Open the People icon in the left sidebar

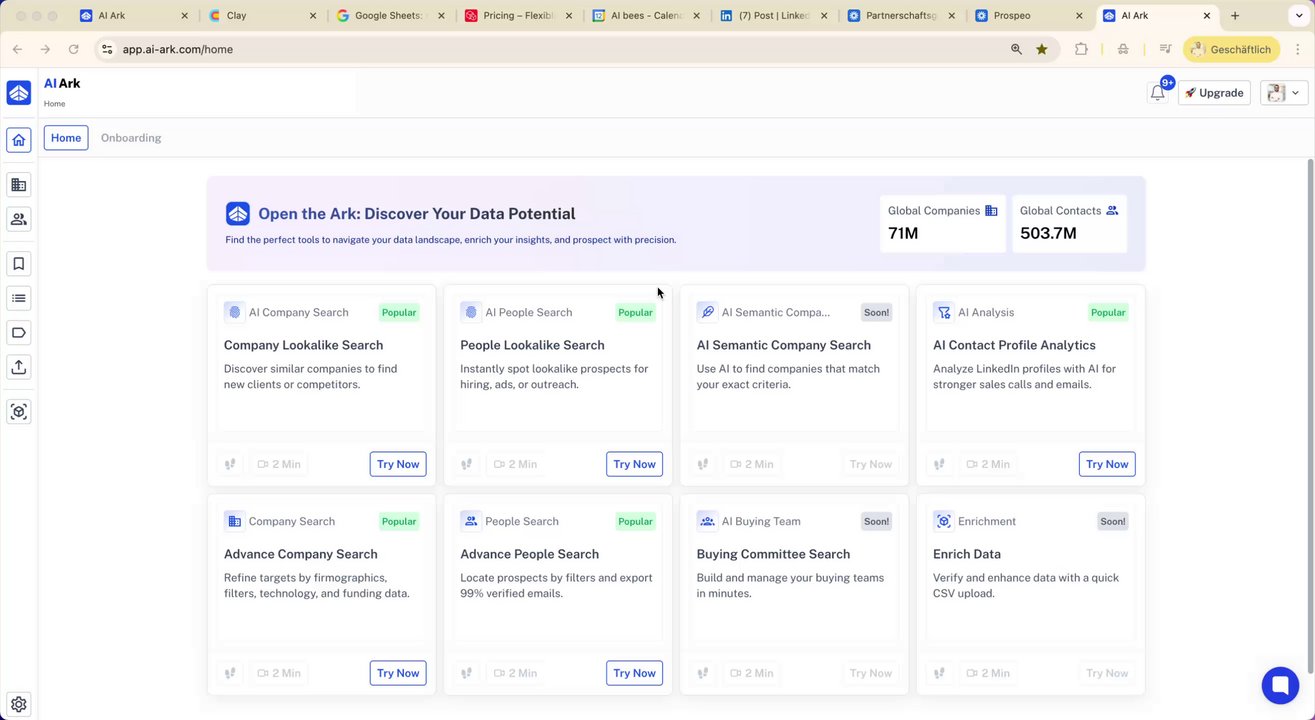tap(18, 219)
